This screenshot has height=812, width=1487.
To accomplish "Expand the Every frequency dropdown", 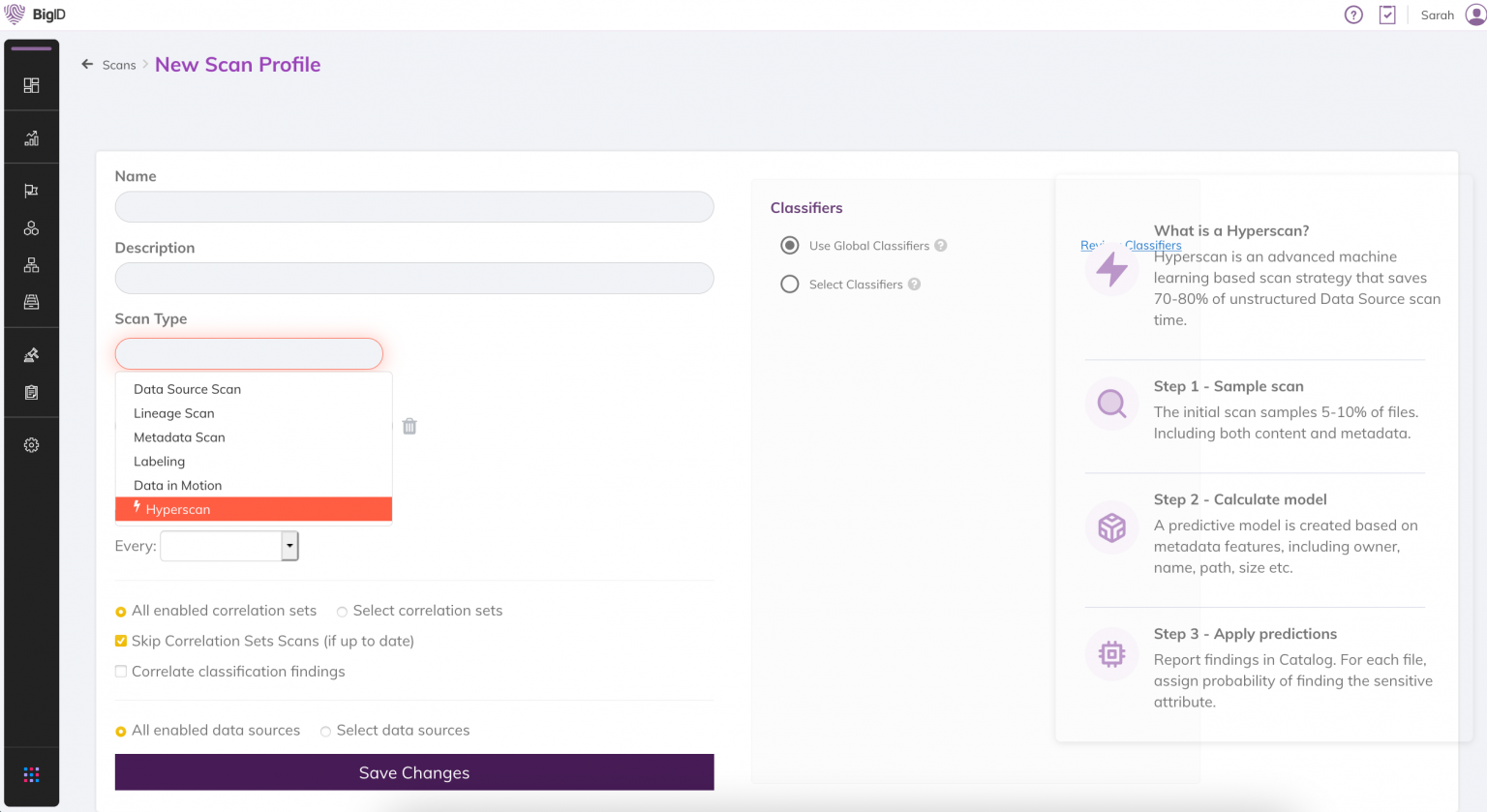I will click(289, 546).
